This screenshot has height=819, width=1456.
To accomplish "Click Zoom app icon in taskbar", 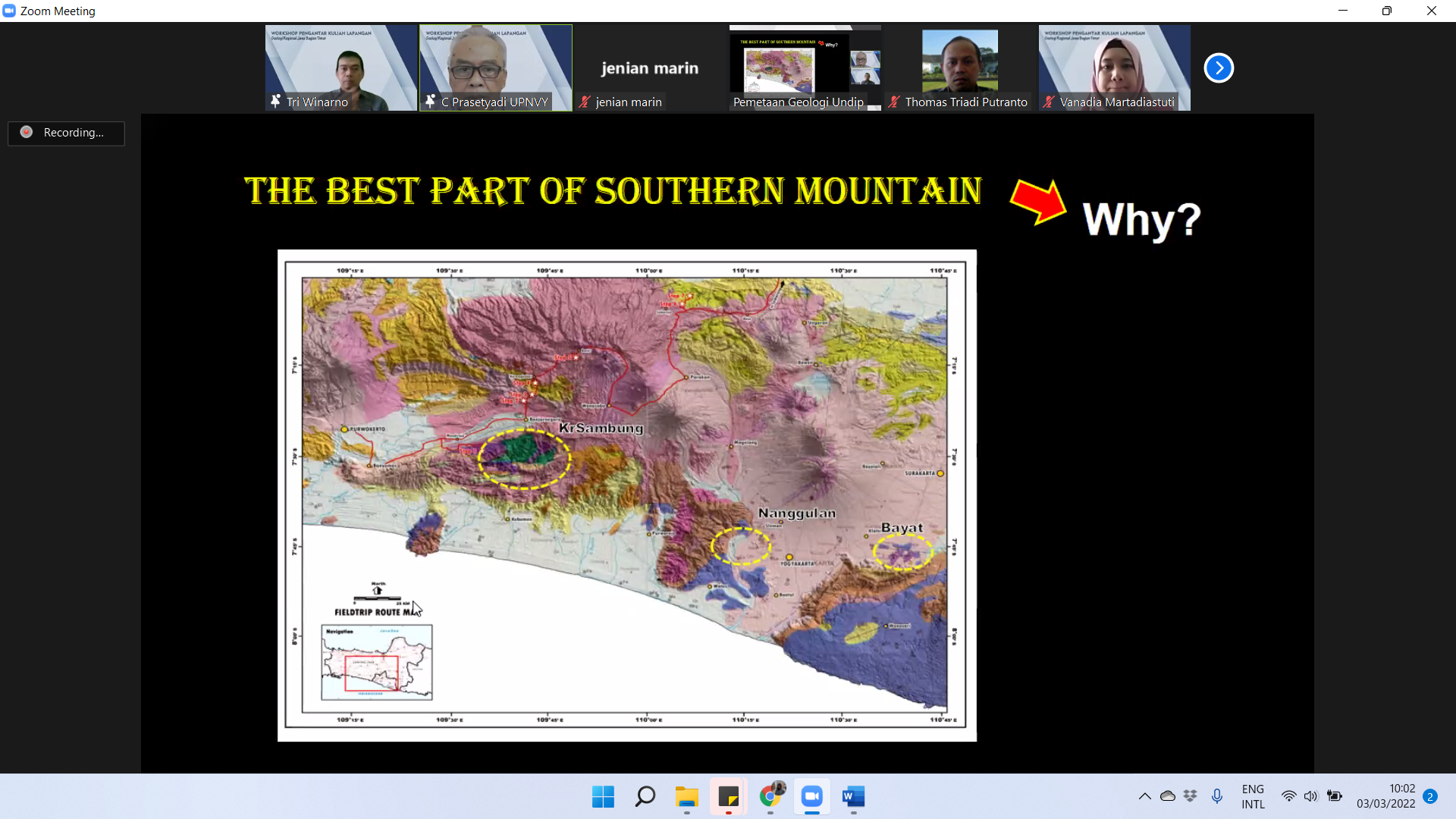I will (x=812, y=796).
